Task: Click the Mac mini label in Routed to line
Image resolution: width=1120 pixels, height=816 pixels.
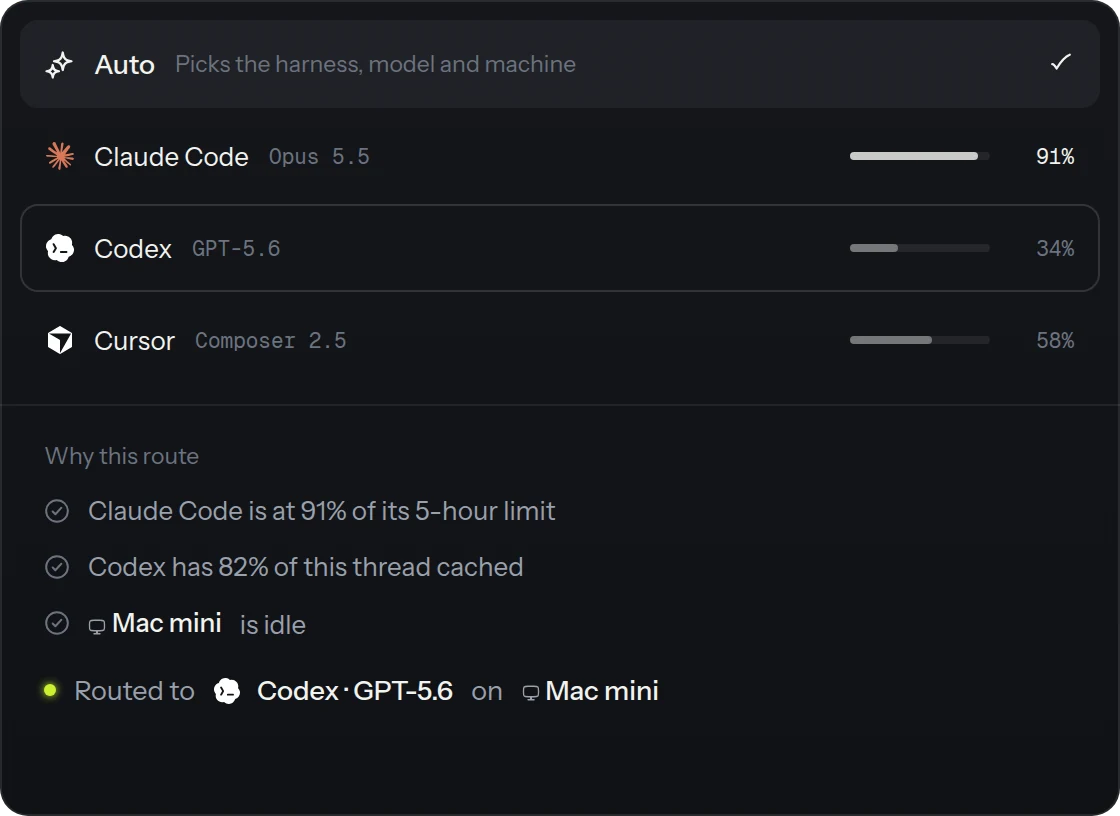Action: pyautogui.click(x=602, y=691)
